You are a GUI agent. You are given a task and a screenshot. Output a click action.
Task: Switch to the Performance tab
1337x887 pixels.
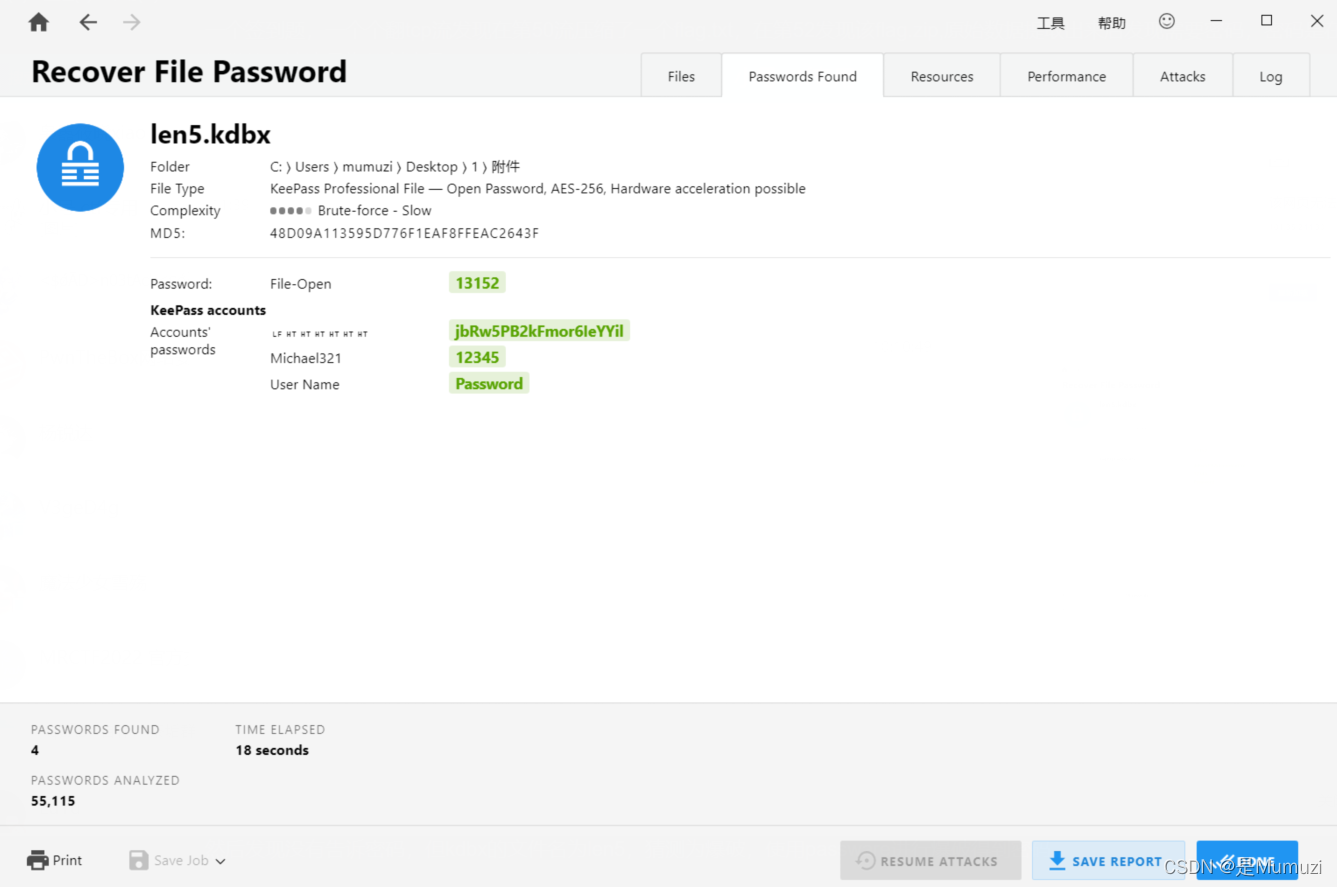click(1067, 76)
